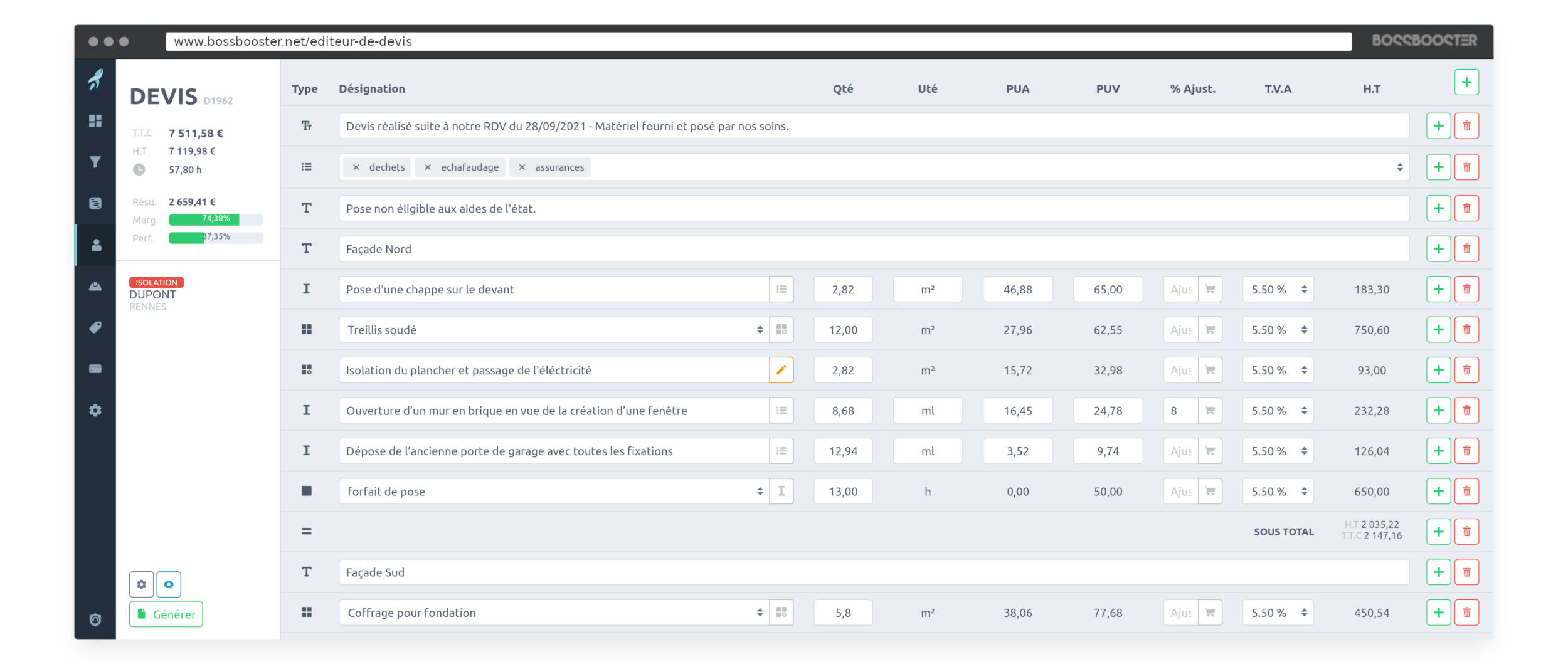Click the T.T.C total '7 511,58 €'
Screen dimensions: 1568x664
(196, 134)
